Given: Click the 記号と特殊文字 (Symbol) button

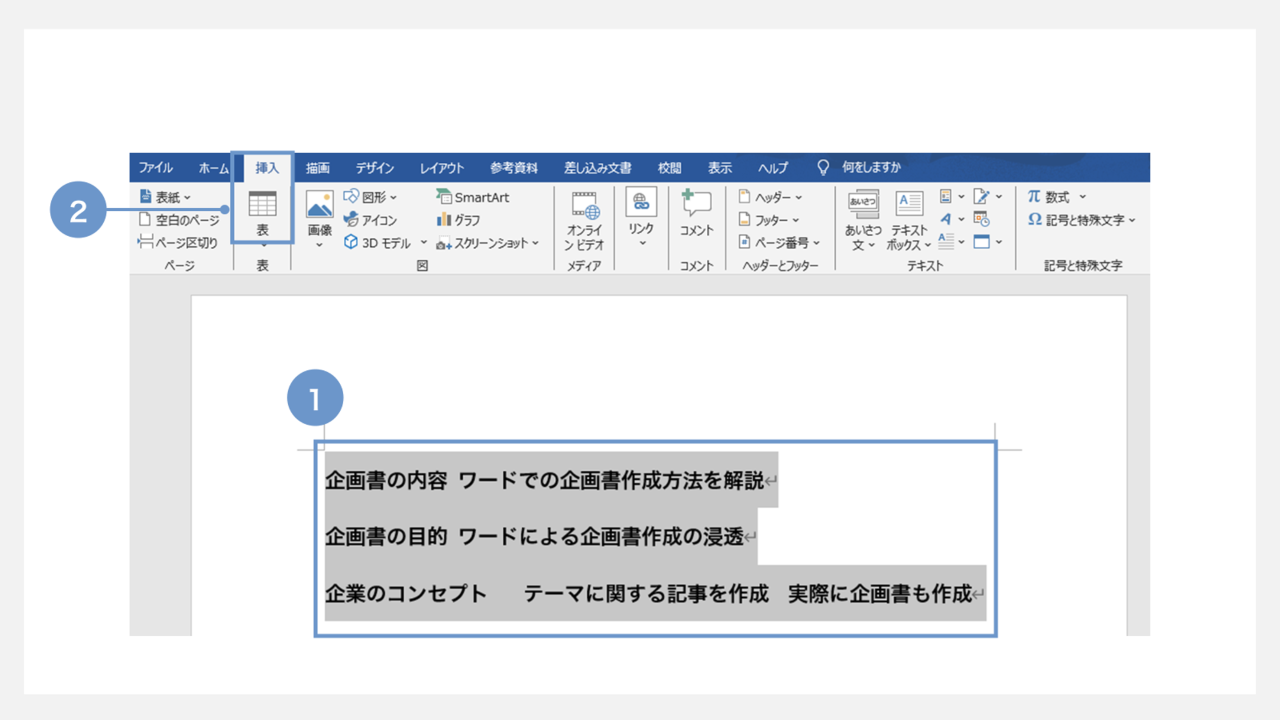Looking at the screenshot, I should 1082,220.
